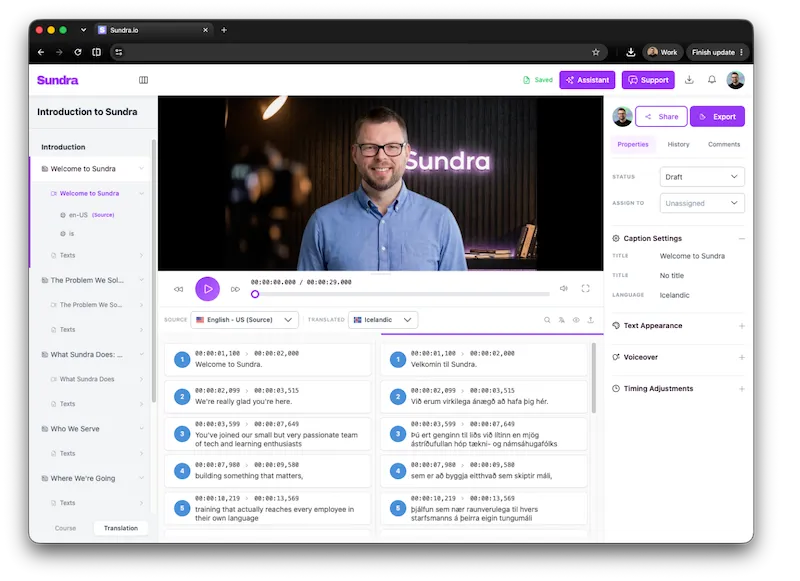Click the number 5 badge on Icelandic caption
Viewport: 800px width, 581px height.
398,509
